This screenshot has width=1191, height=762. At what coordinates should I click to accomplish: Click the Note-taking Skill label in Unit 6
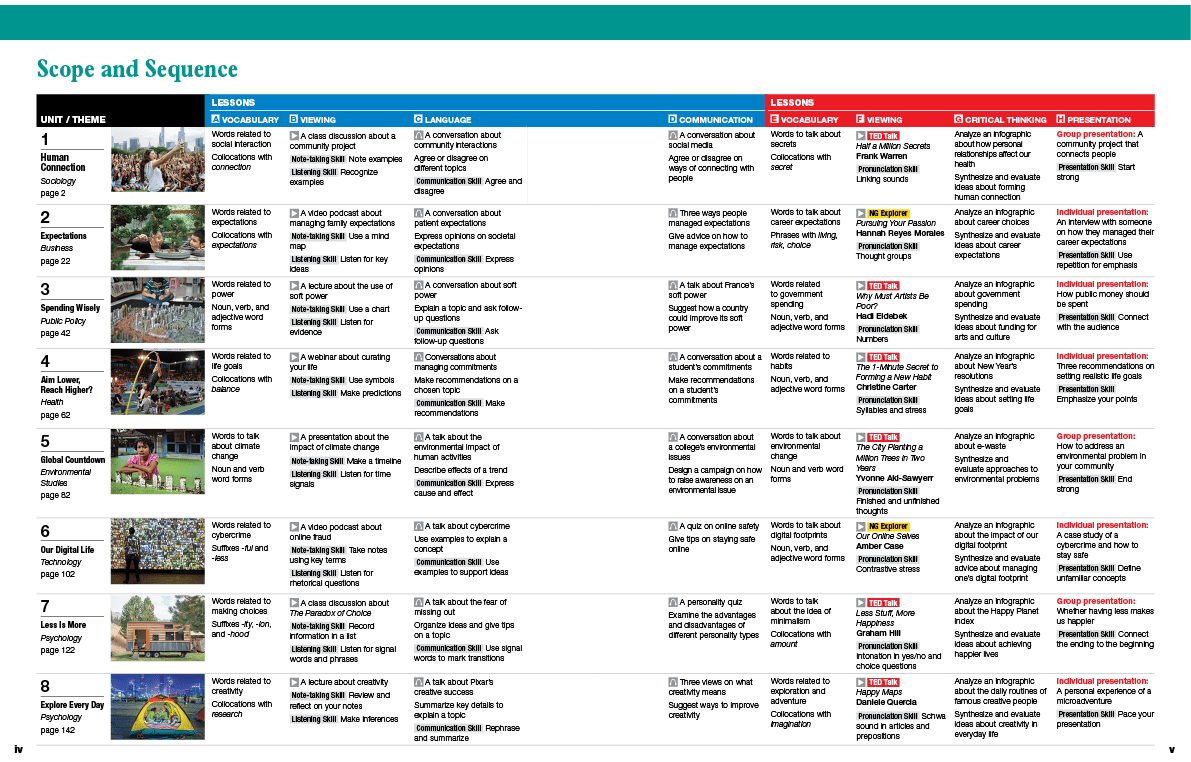tap(317, 550)
